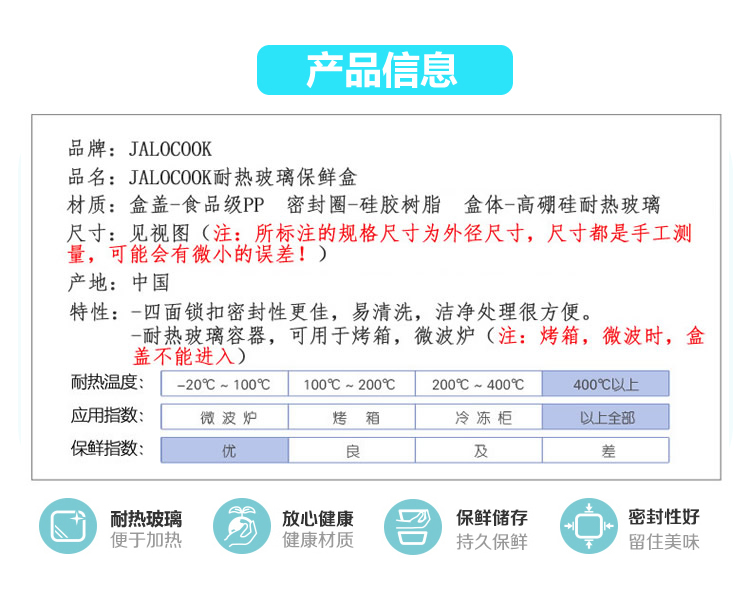Click the 产地: 中国 line
This screenshot has height=600, width=750.
click(x=119, y=282)
